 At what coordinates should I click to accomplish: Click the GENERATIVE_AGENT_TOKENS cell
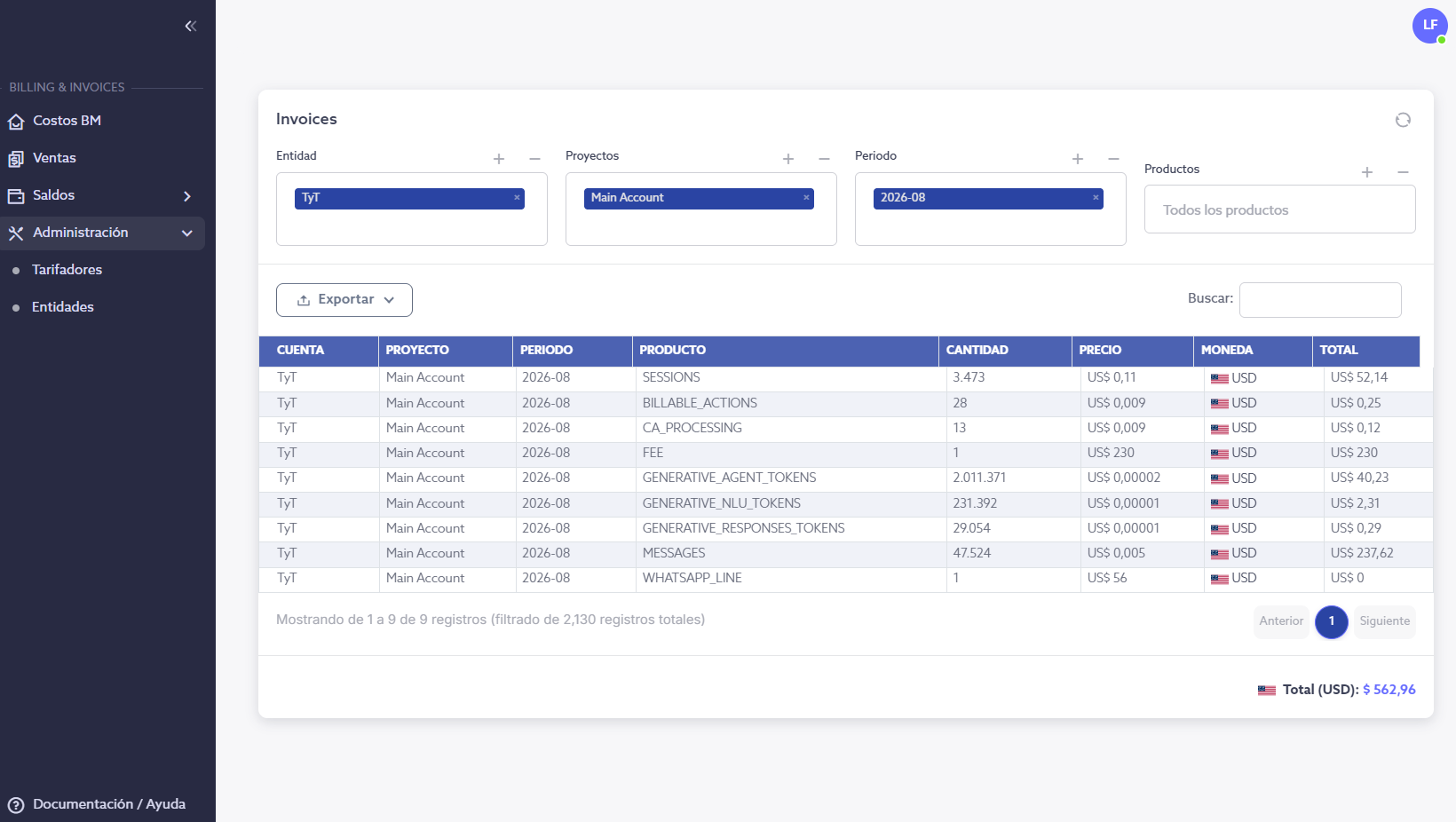[790, 478]
